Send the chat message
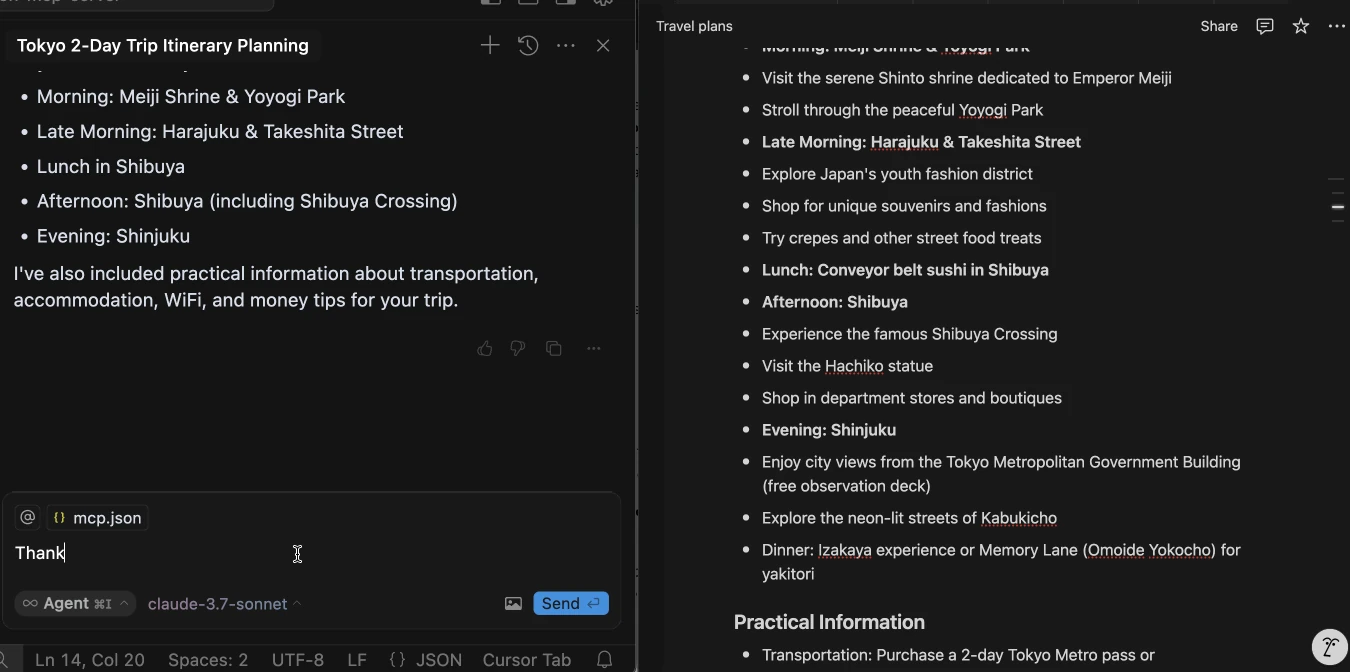1350x672 pixels. pyautogui.click(x=571, y=603)
